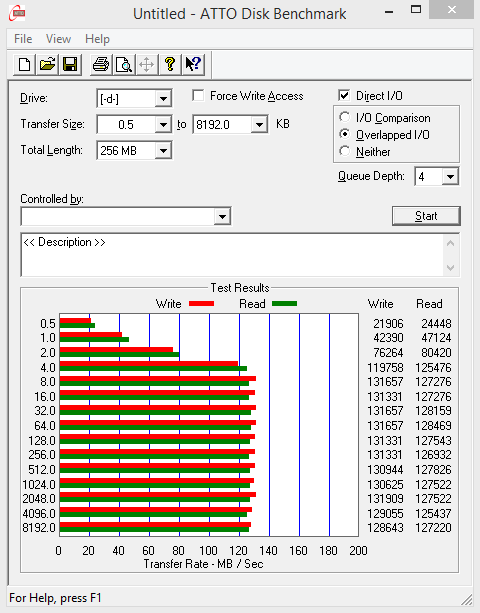The width and height of the screenshot is (480, 613).
Task: Click the New document toolbar icon
Action: click(24, 64)
